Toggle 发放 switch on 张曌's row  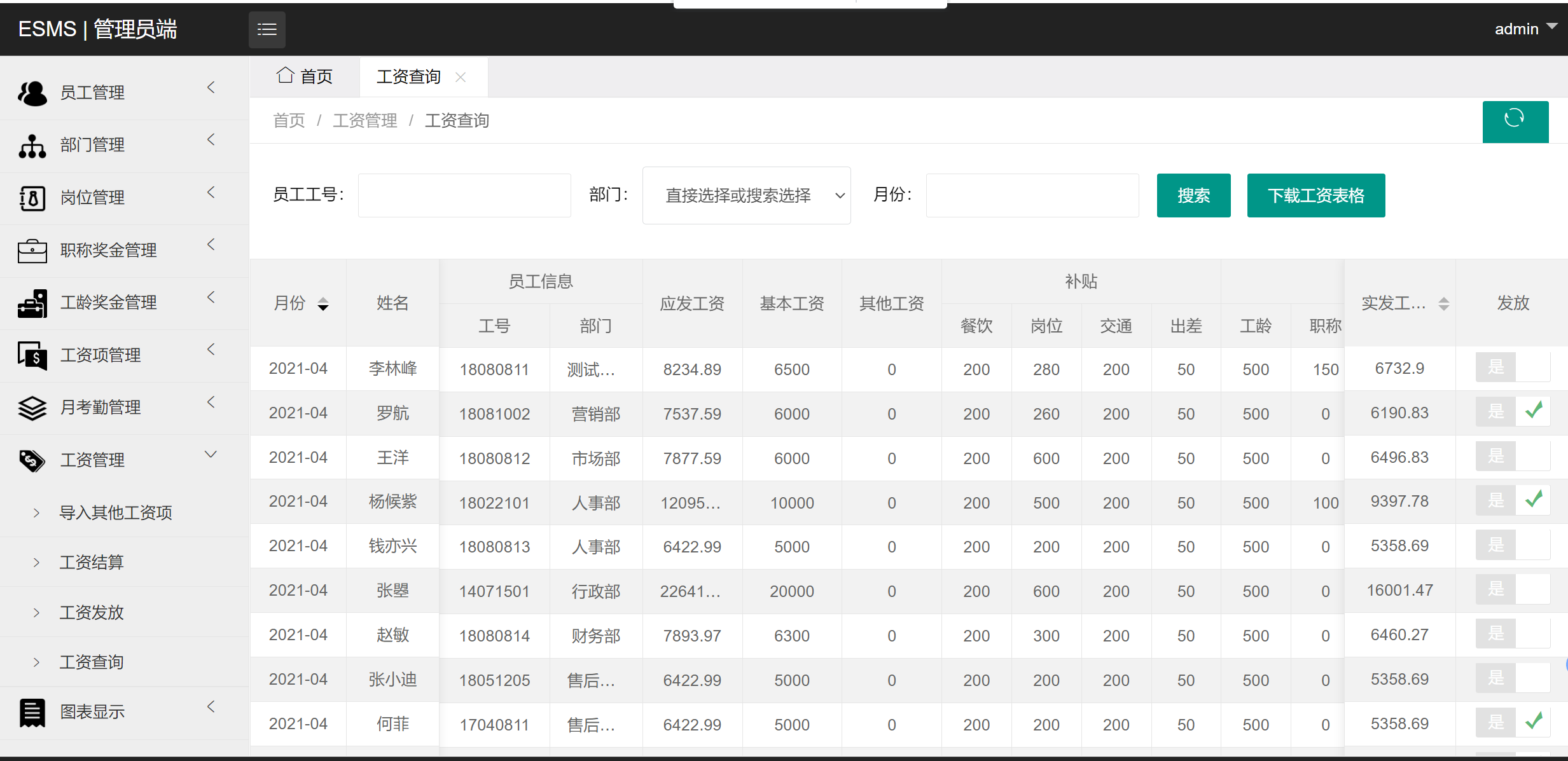tap(1513, 590)
